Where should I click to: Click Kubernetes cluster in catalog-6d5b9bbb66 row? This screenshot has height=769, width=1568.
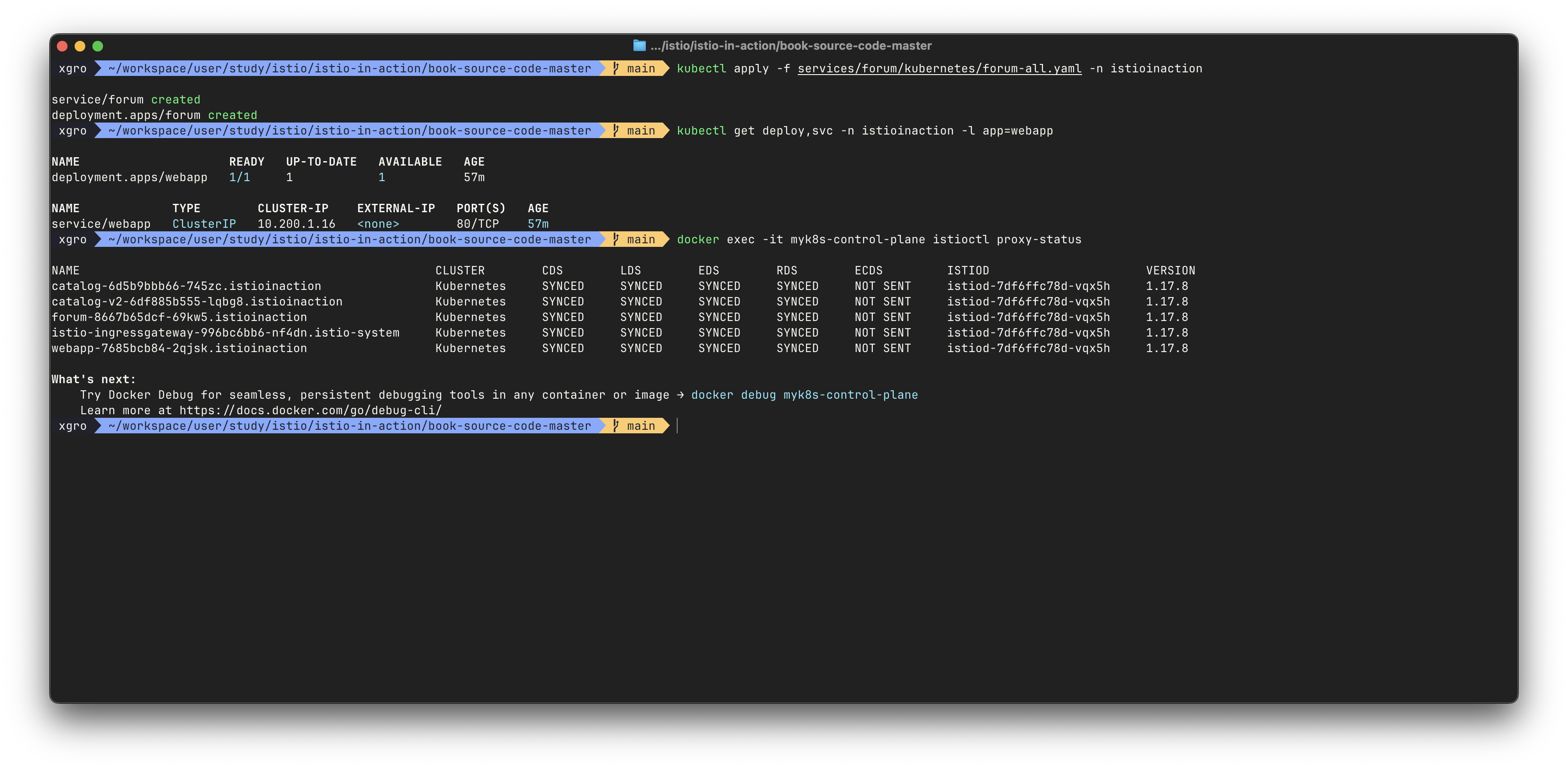coord(470,286)
